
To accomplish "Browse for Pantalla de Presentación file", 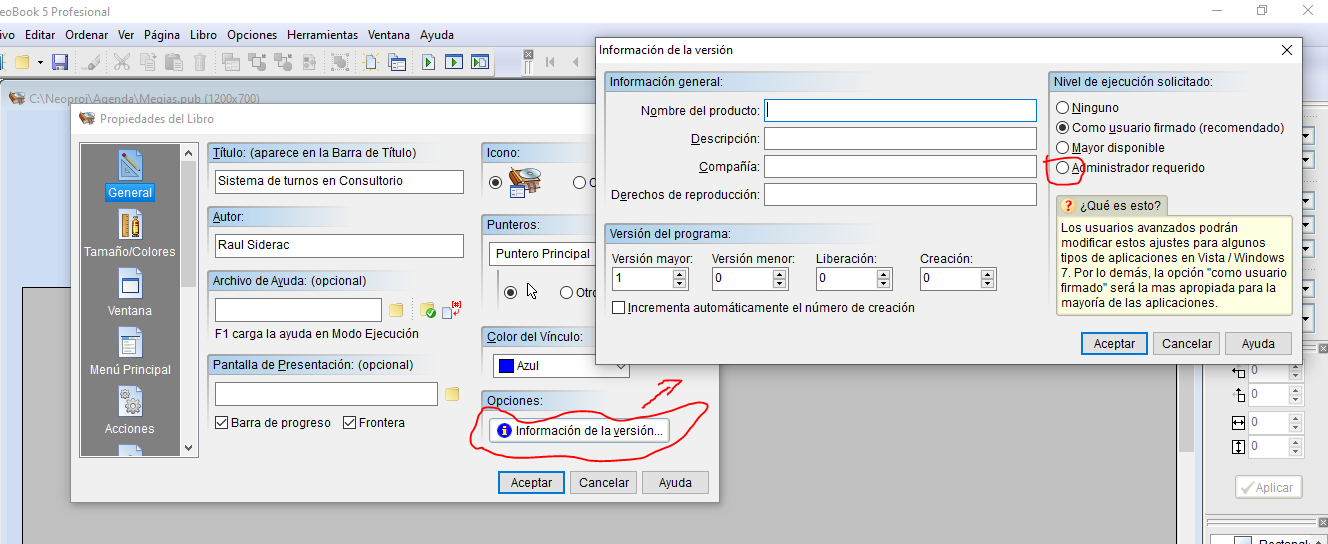I will pos(452,394).
